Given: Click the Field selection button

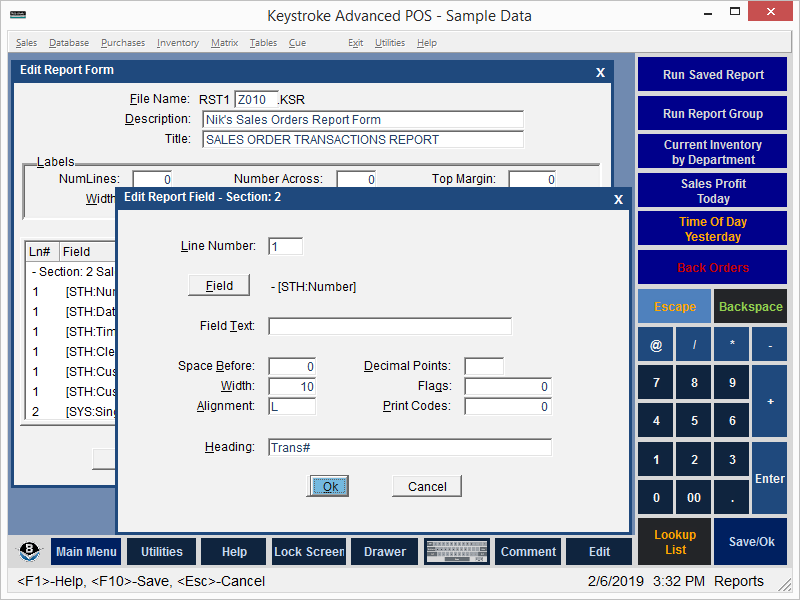Looking at the screenshot, I should pyautogui.click(x=219, y=286).
